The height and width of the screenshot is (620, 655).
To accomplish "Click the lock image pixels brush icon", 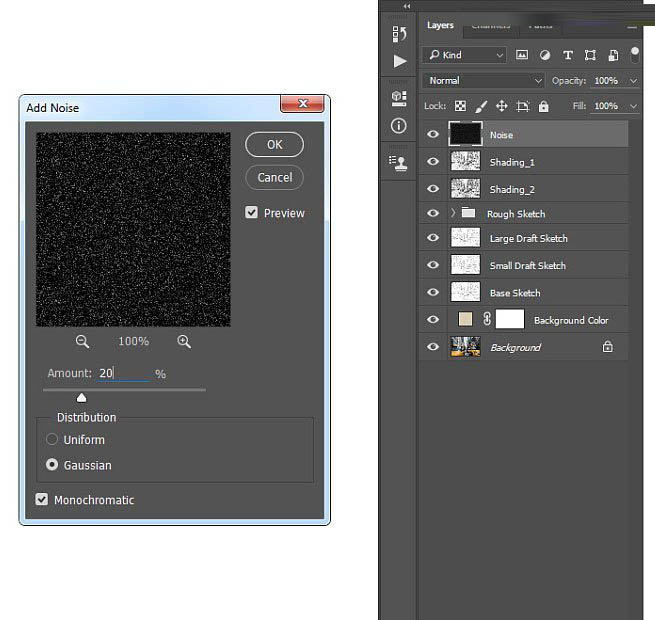I will tap(480, 106).
